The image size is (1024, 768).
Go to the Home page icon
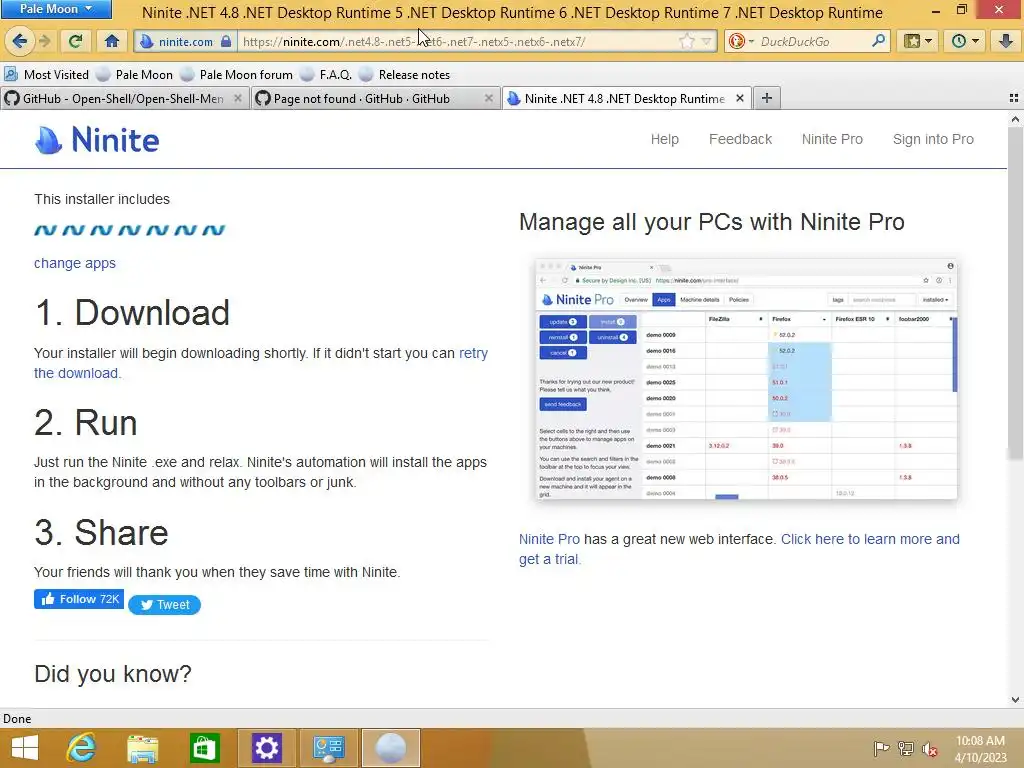point(112,41)
